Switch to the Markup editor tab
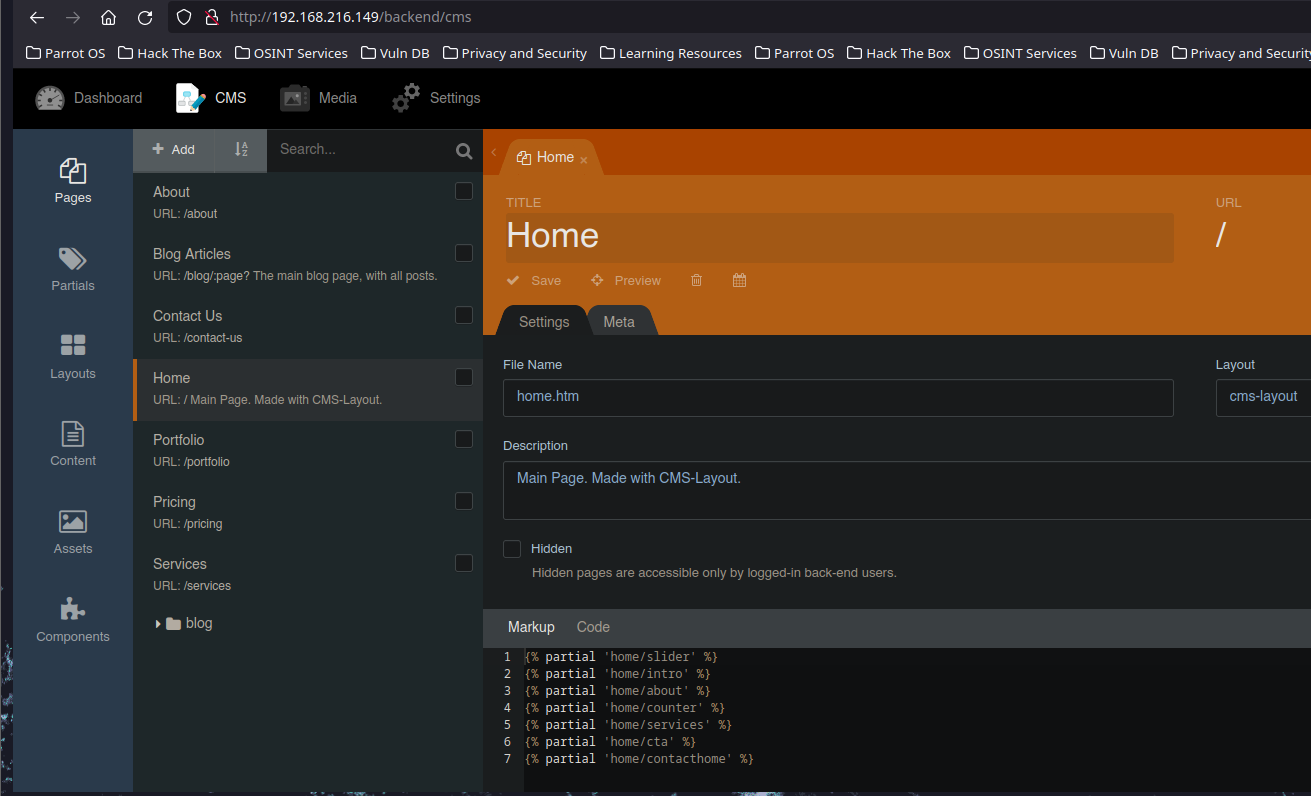 click(x=531, y=627)
